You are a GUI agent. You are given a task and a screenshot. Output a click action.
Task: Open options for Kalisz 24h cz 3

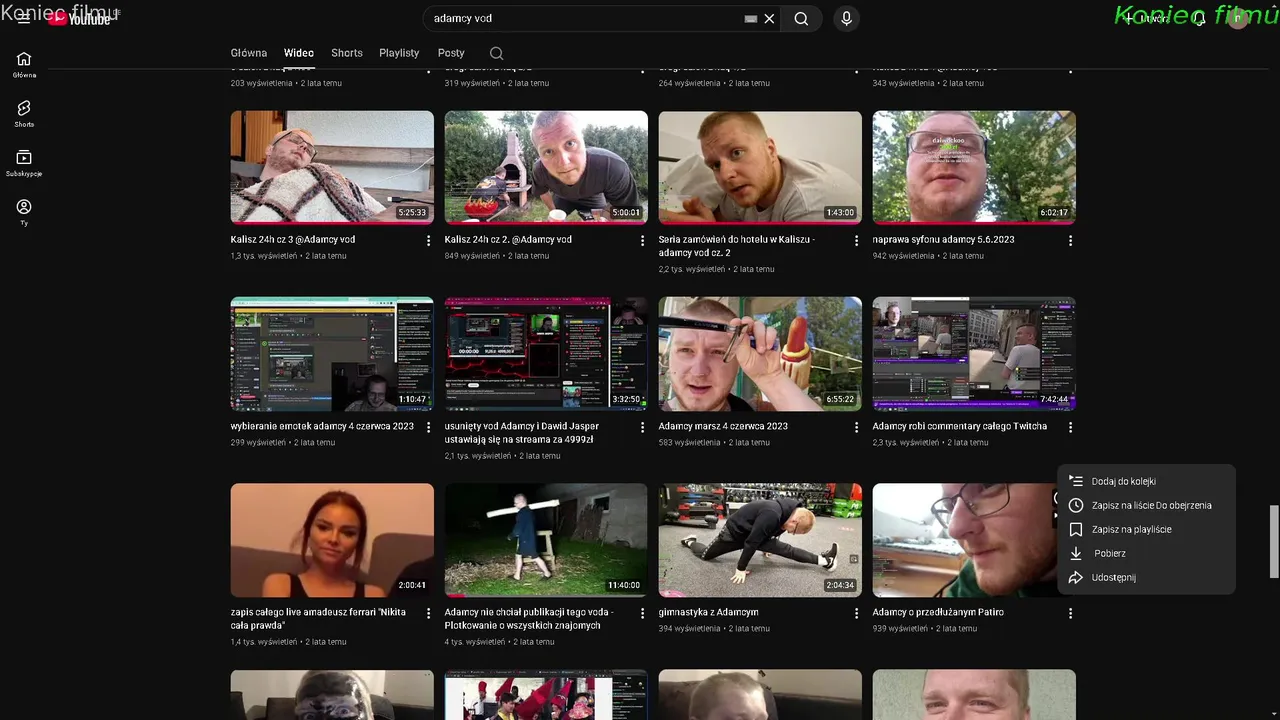[429, 241]
